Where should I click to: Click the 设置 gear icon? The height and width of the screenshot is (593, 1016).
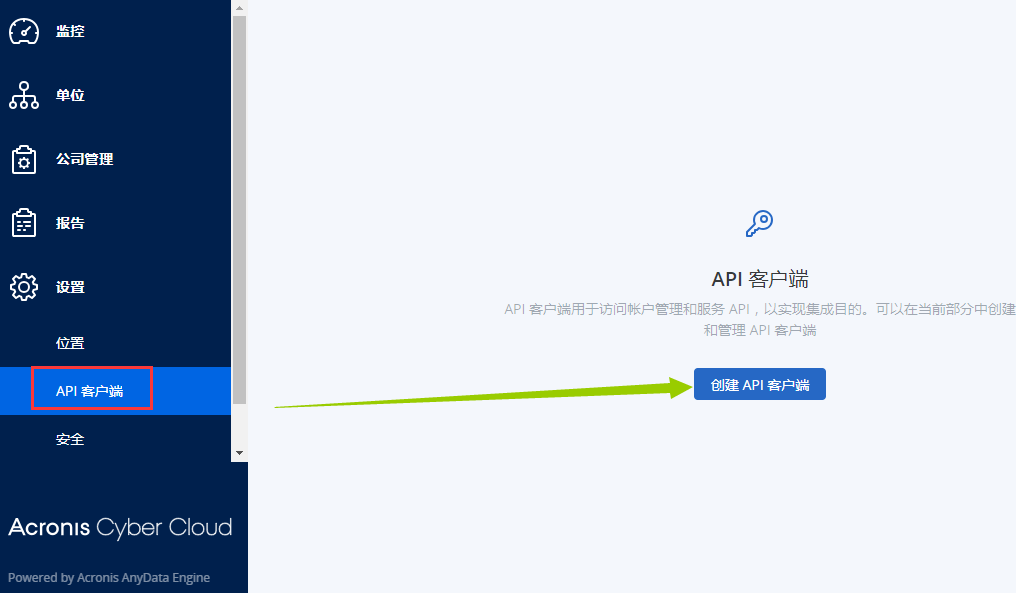tap(24, 287)
